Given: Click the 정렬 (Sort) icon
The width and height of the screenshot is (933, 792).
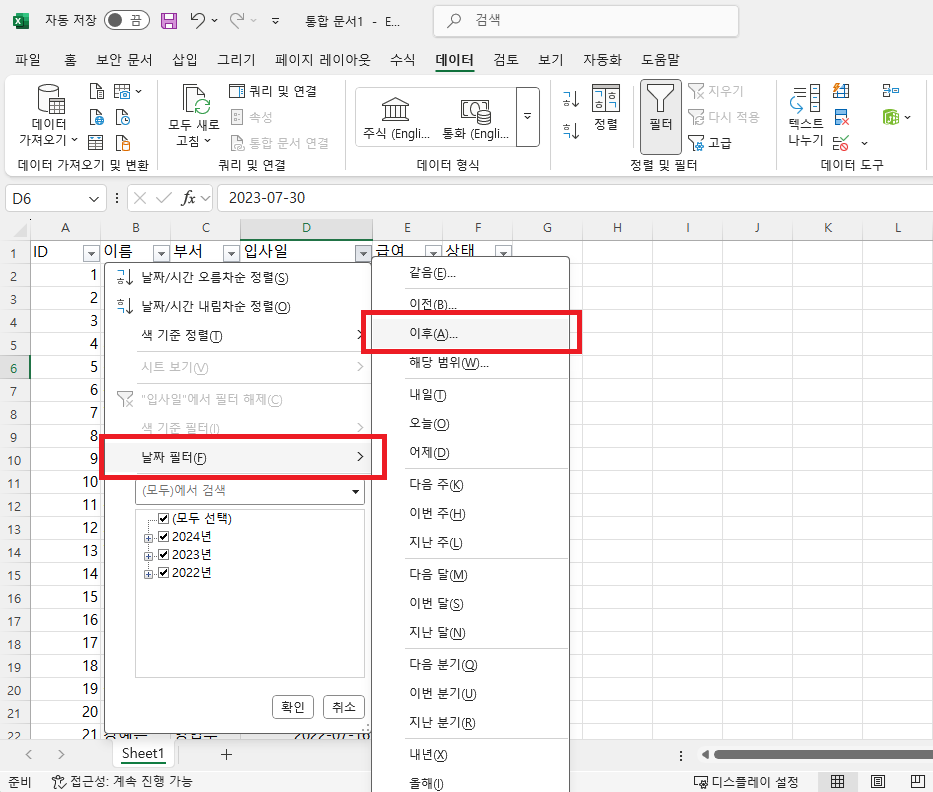Looking at the screenshot, I should tap(608, 110).
